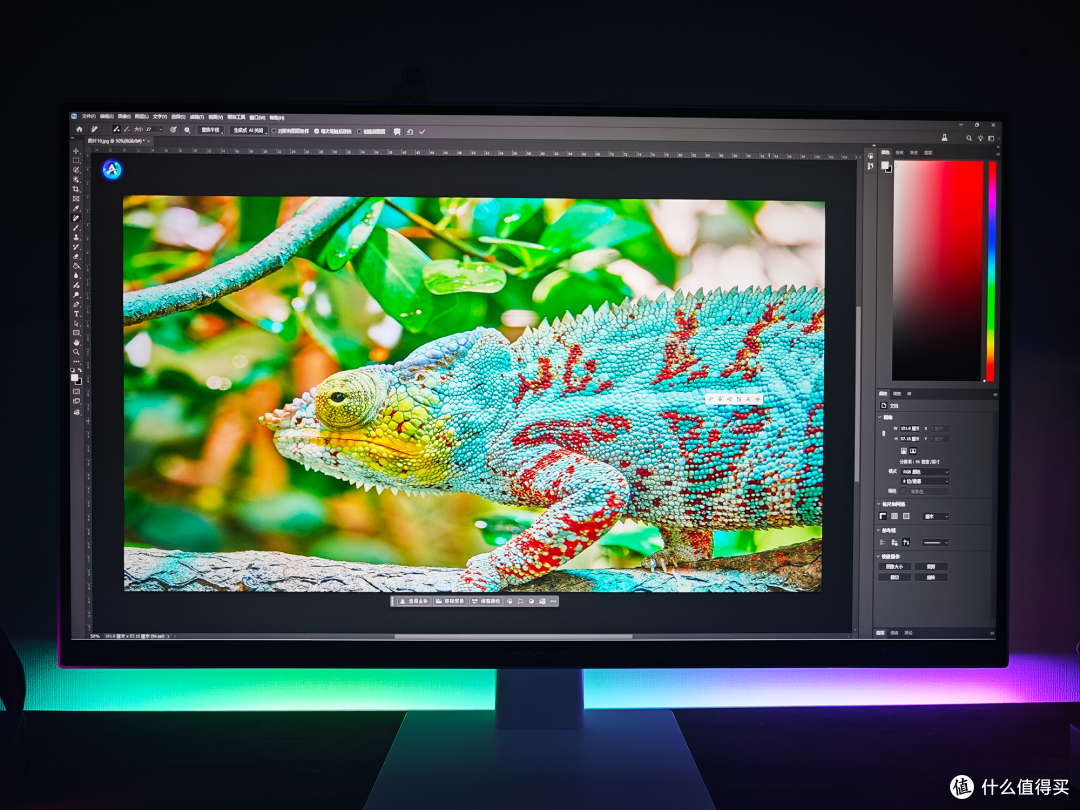Screen dimensions: 1080x810
Task: Choose the Type (T) tool
Action: (76, 313)
